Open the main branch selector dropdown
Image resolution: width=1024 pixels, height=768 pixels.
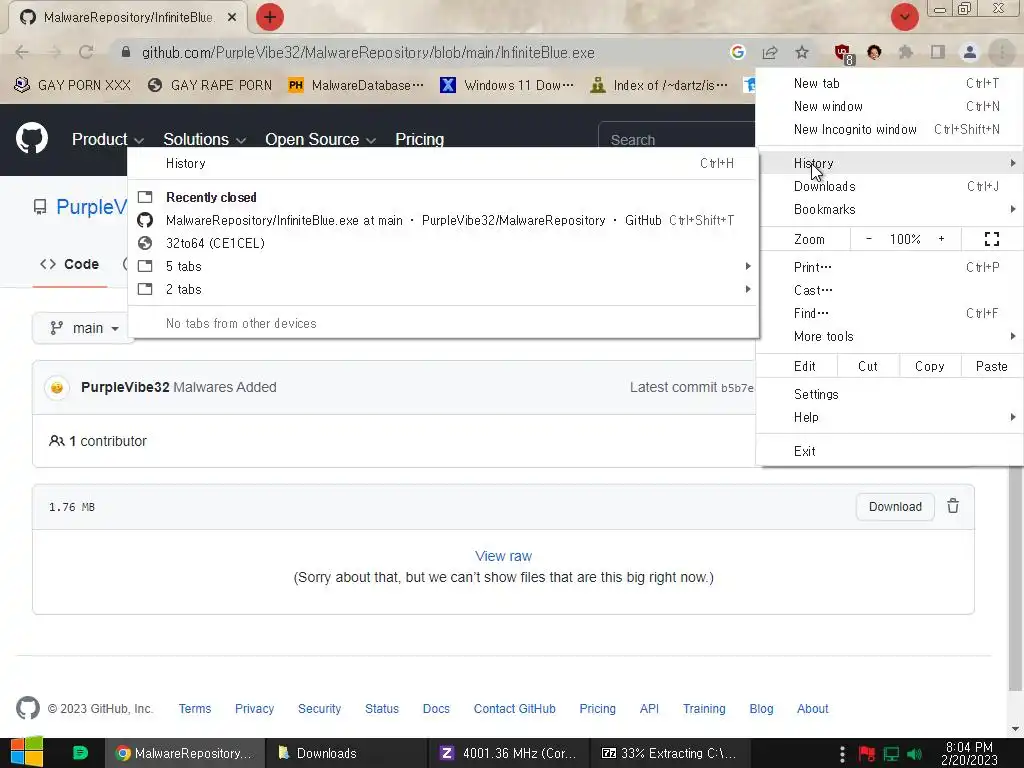pyautogui.click(x=84, y=328)
